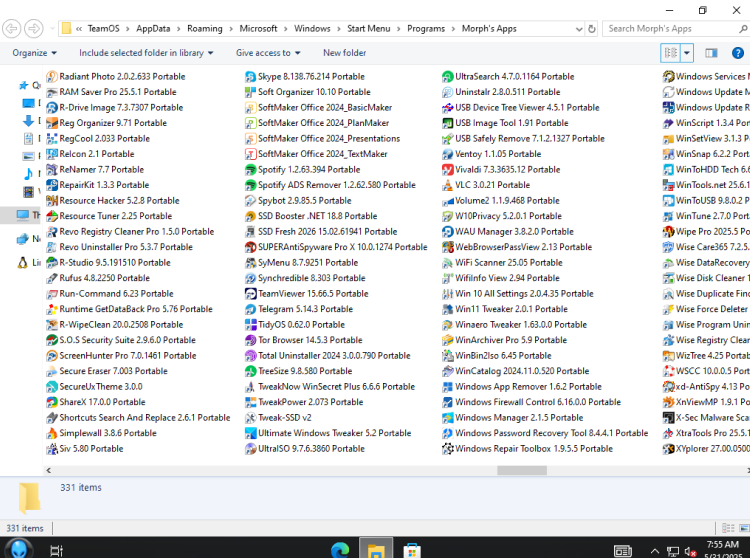The height and width of the screenshot is (558, 750).
Task: Select the Rufus 4.8.2250 Portable icon
Action: coord(52,278)
